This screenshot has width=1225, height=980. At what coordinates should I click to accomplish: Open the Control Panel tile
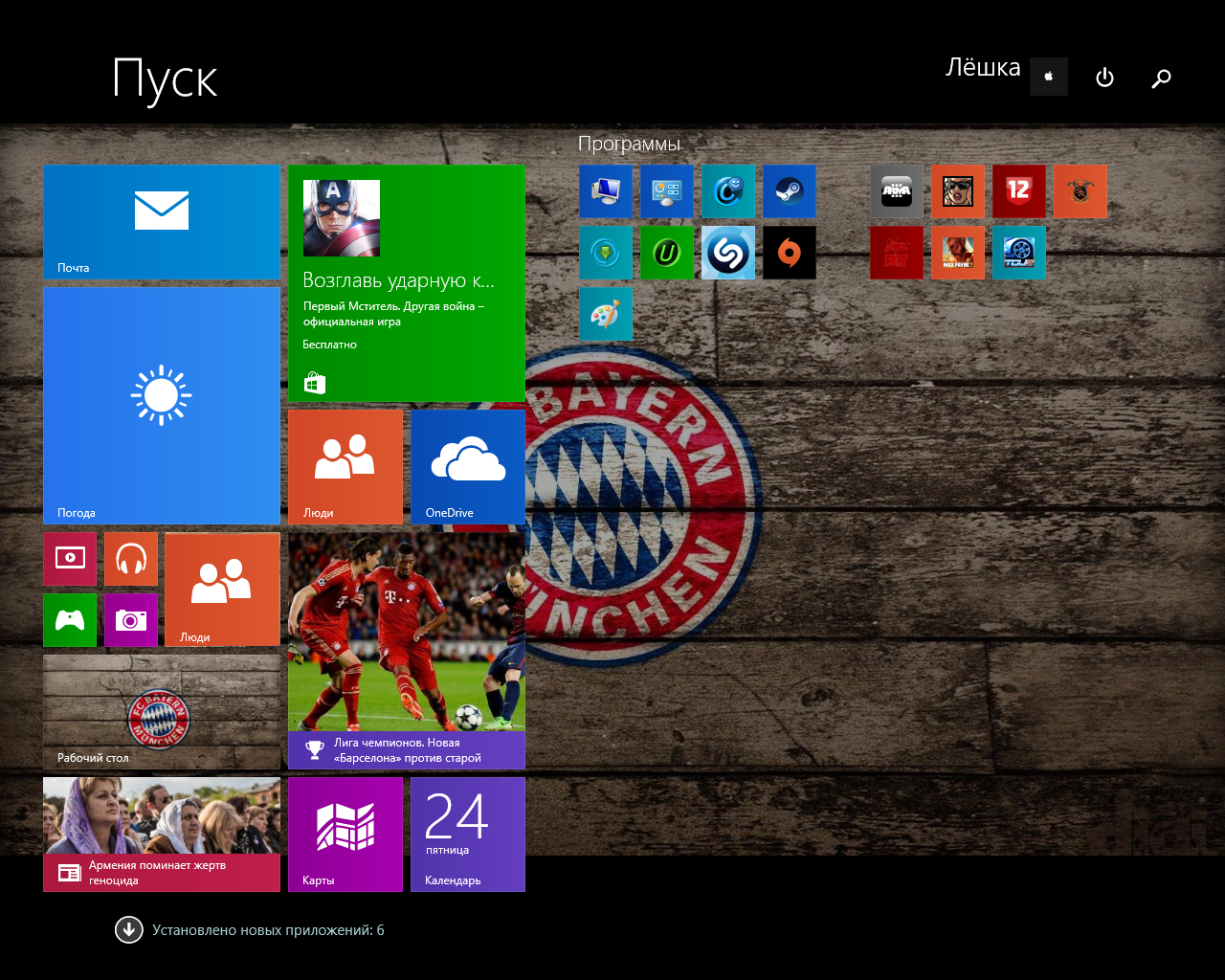tap(667, 191)
